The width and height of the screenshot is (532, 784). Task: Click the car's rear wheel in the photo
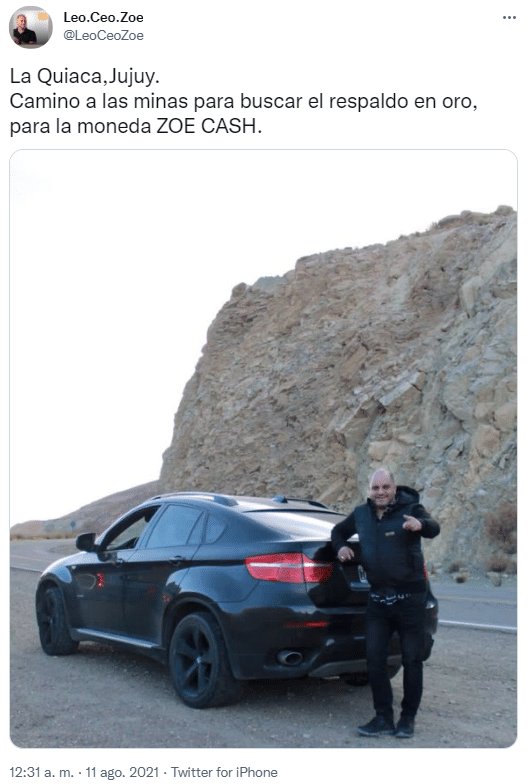coord(201,660)
